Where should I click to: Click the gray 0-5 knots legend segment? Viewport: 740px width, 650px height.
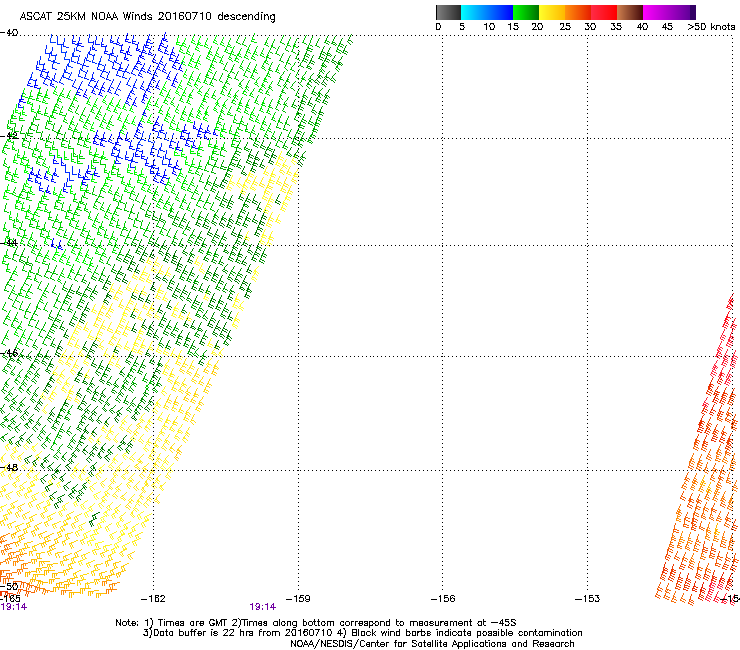(x=448, y=12)
